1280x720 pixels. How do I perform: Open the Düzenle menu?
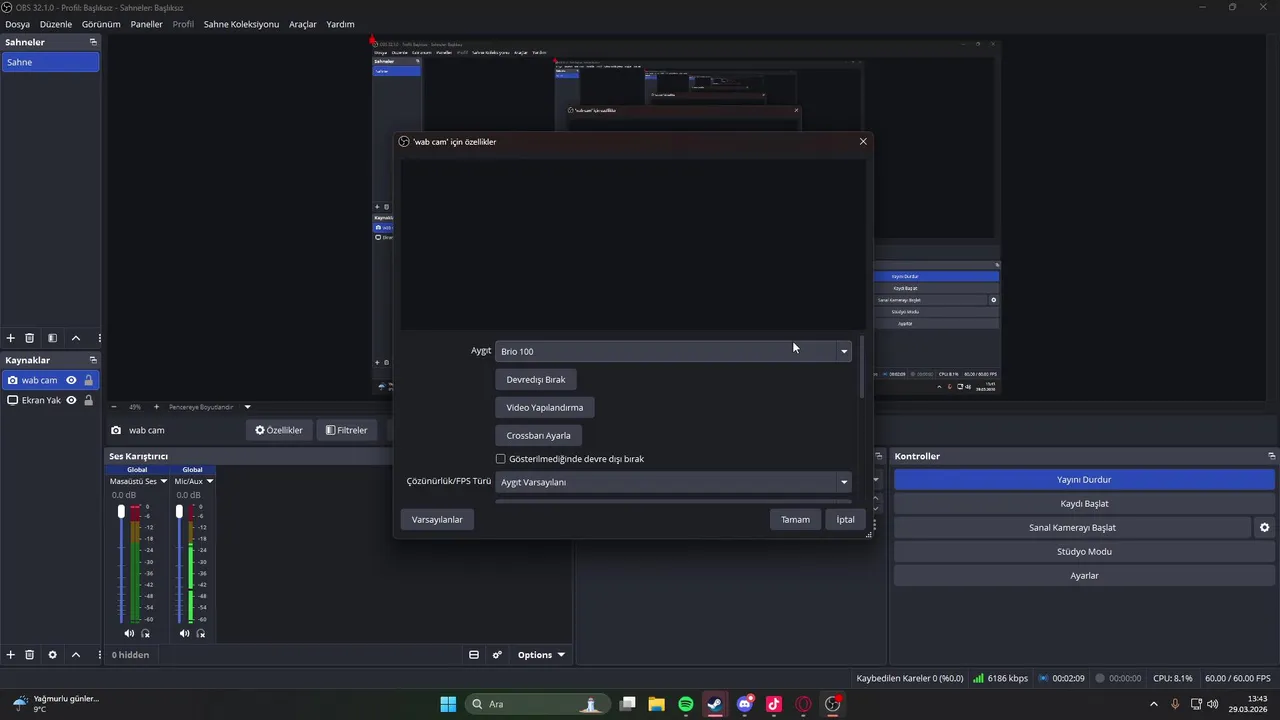pyautogui.click(x=56, y=24)
